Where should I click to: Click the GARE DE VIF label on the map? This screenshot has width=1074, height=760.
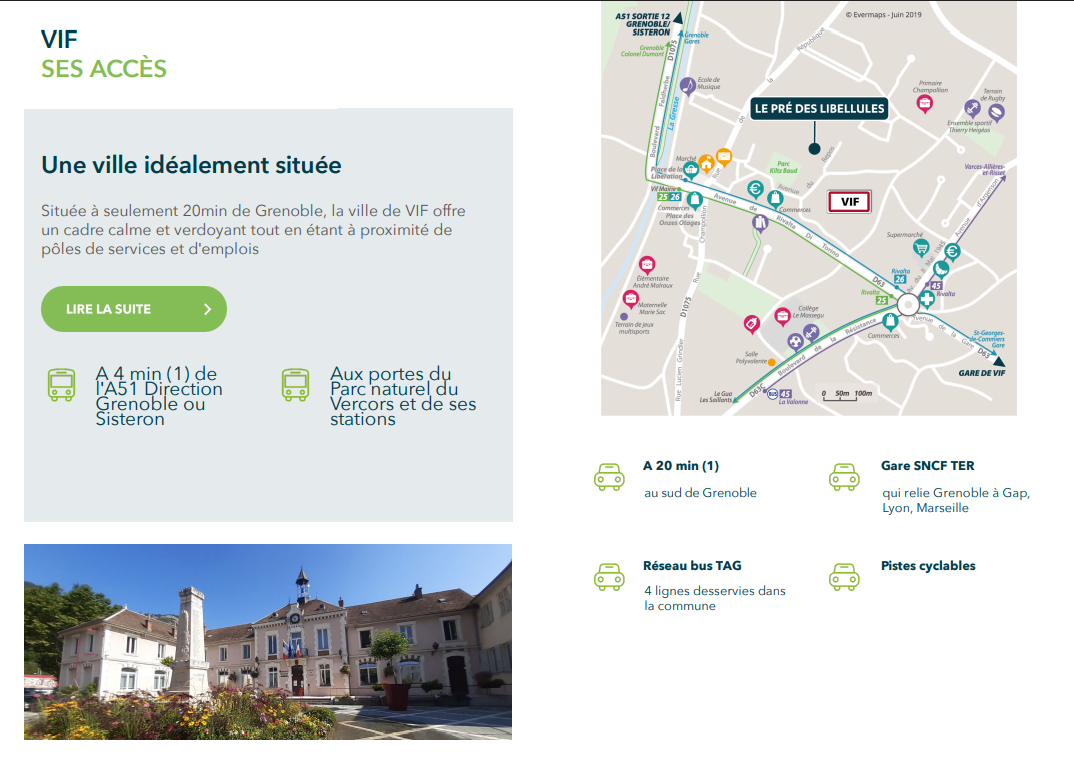(982, 372)
